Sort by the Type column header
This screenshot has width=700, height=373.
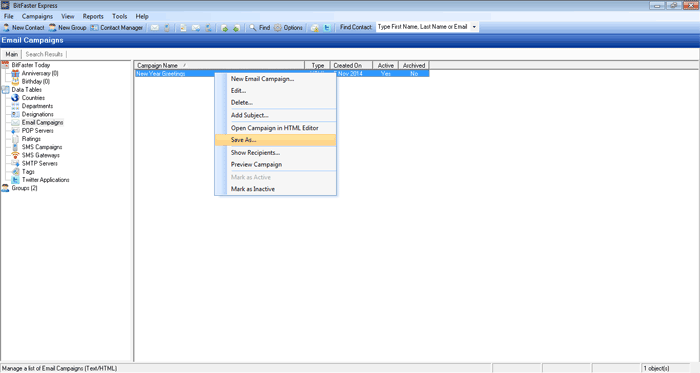click(317, 66)
